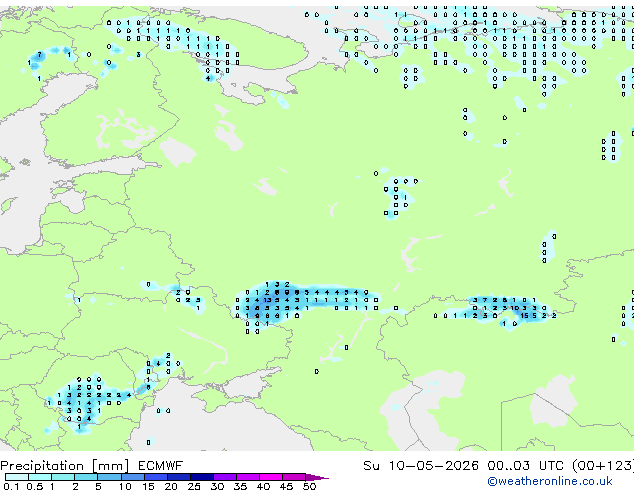This screenshot has height=490, width=634.
Task: Click the '50' legend scale label
Action: 309,486
